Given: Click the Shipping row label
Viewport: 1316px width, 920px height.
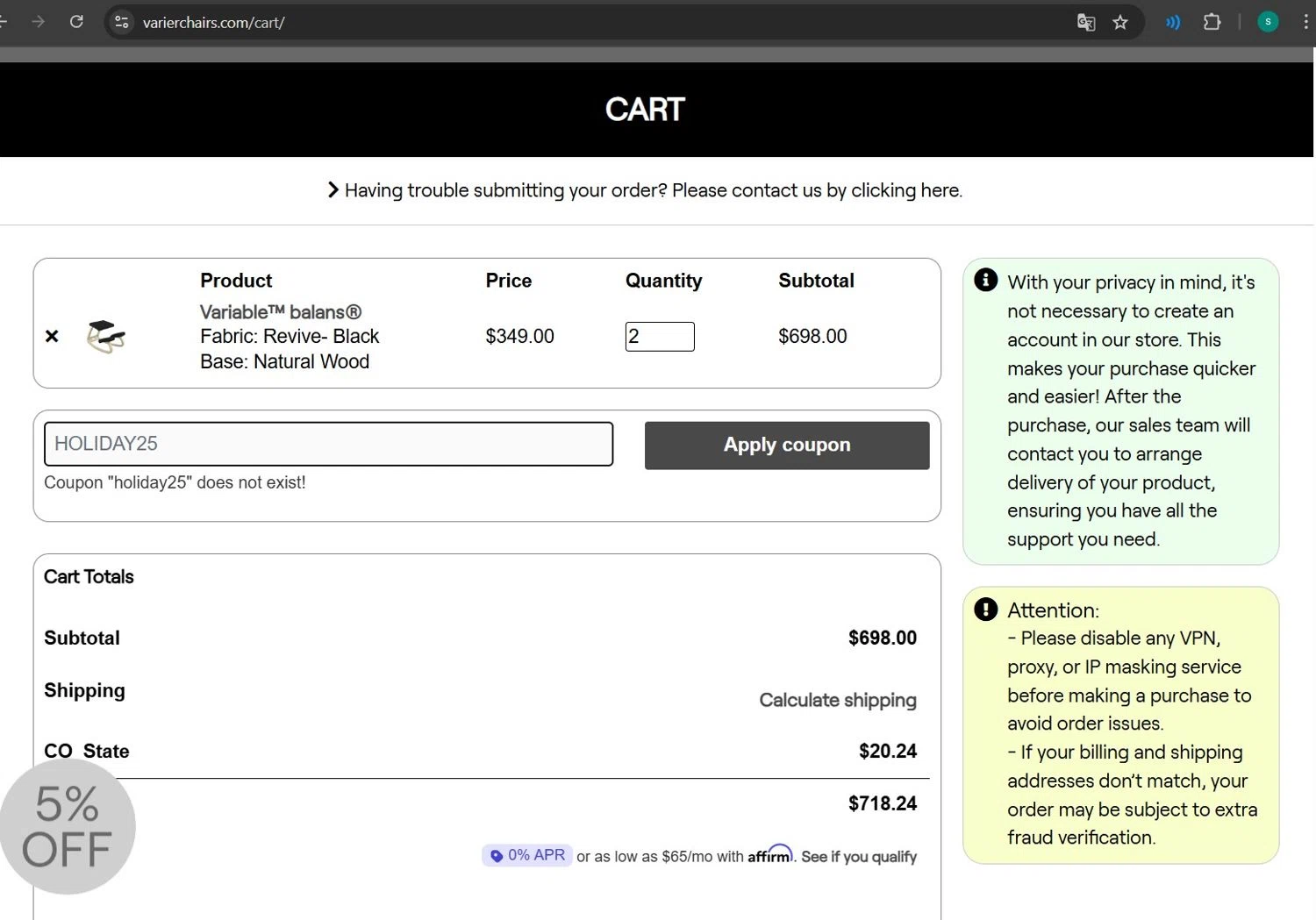Looking at the screenshot, I should click(x=84, y=691).
